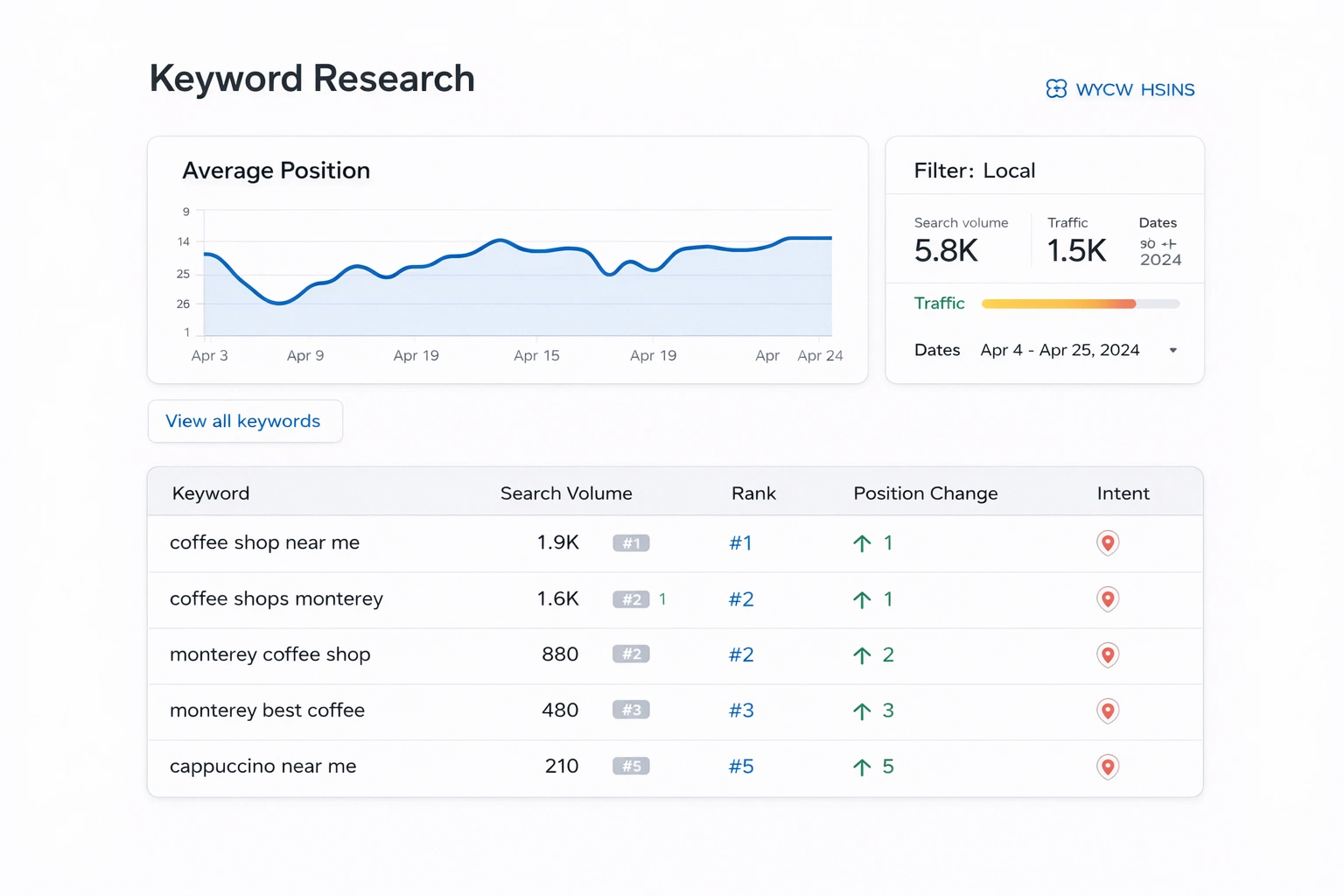Click location pin for monterey best coffee
This screenshot has width=1344, height=896.
1108,711
